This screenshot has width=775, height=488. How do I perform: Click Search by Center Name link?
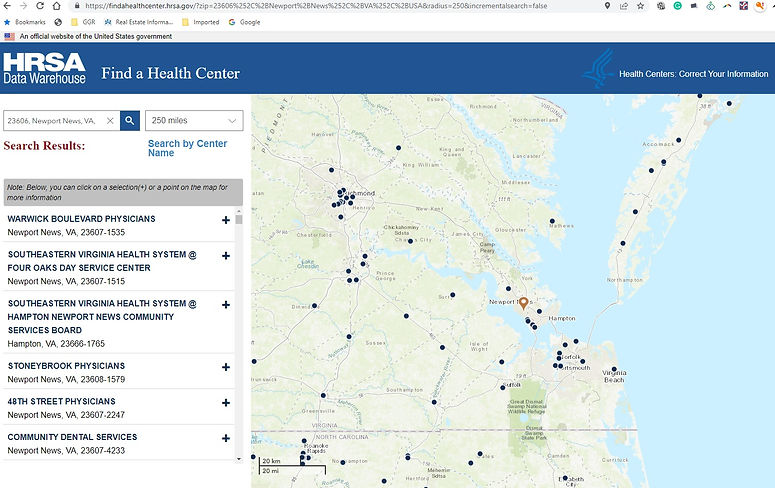(187, 148)
